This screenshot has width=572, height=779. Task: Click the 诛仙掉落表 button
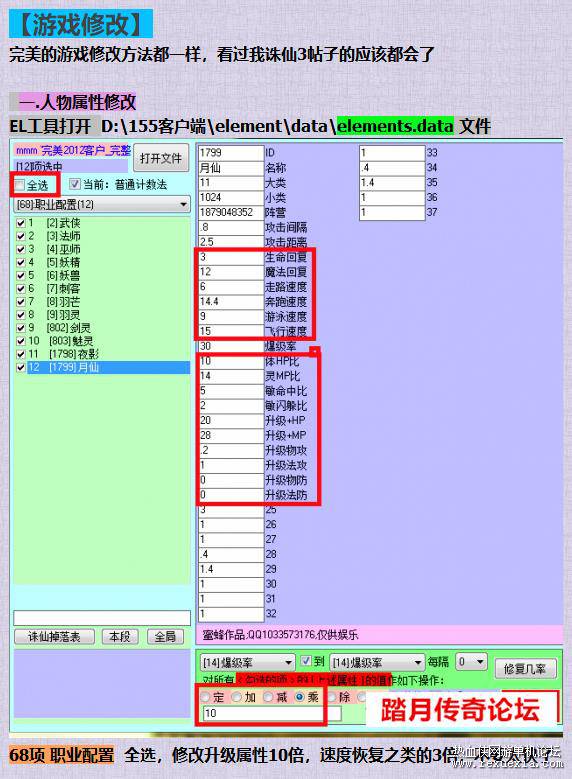coord(54,636)
